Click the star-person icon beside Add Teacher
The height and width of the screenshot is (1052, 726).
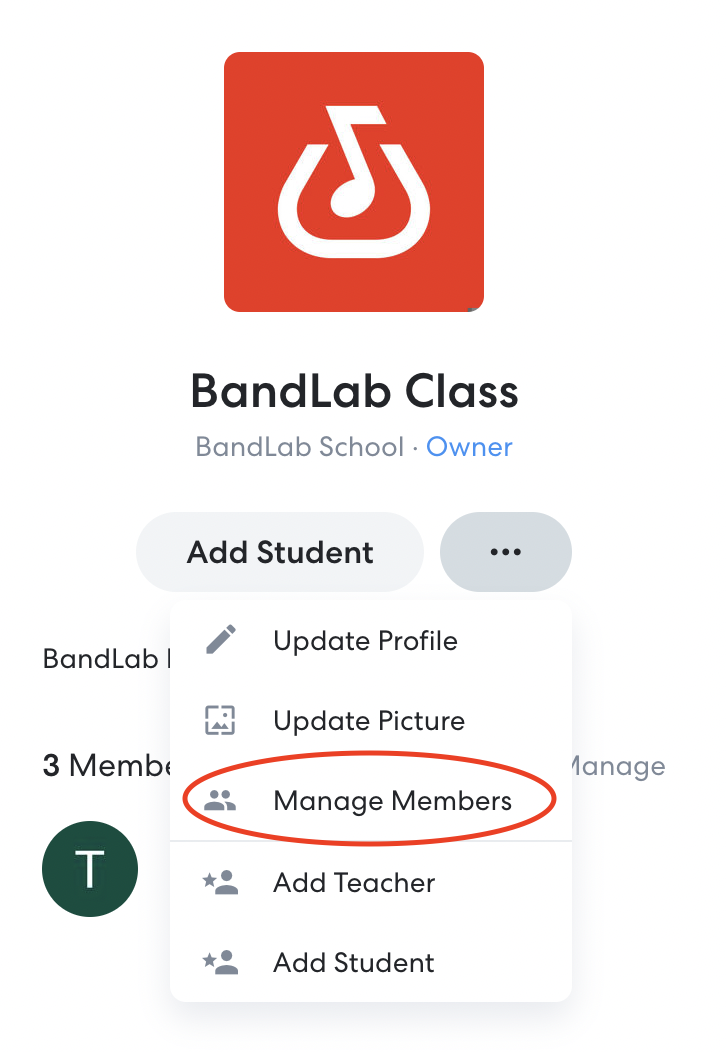(x=220, y=882)
